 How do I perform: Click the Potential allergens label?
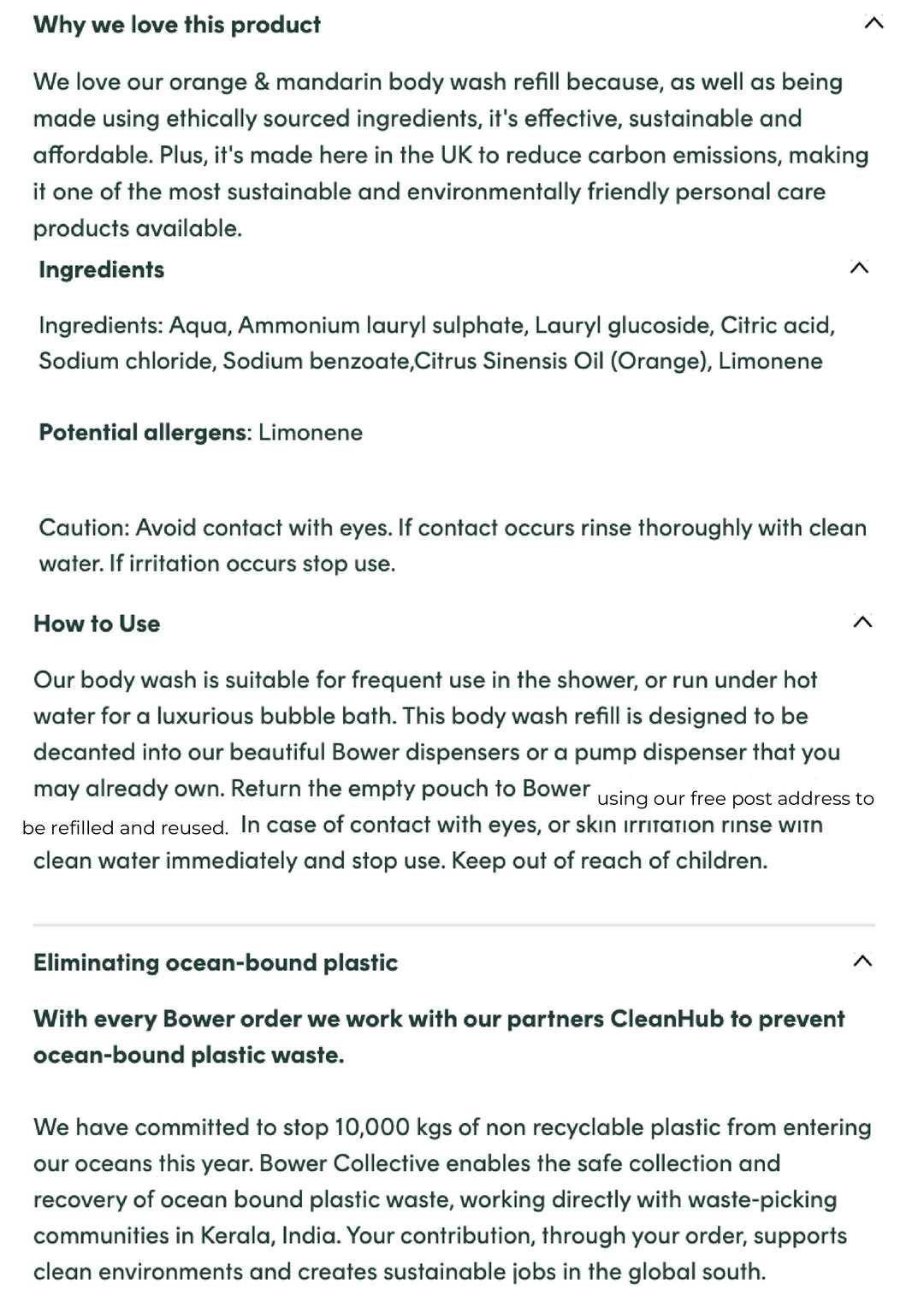click(x=145, y=432)
